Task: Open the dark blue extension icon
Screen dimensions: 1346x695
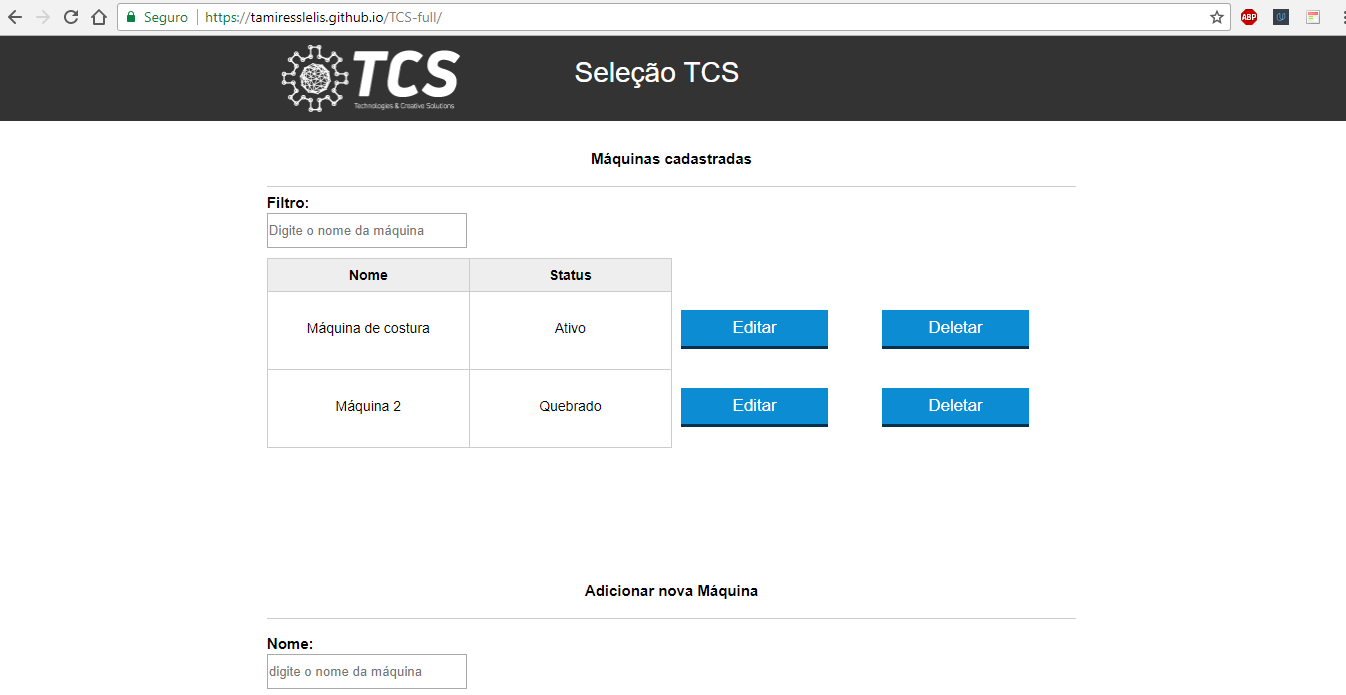Action: 1281,17
